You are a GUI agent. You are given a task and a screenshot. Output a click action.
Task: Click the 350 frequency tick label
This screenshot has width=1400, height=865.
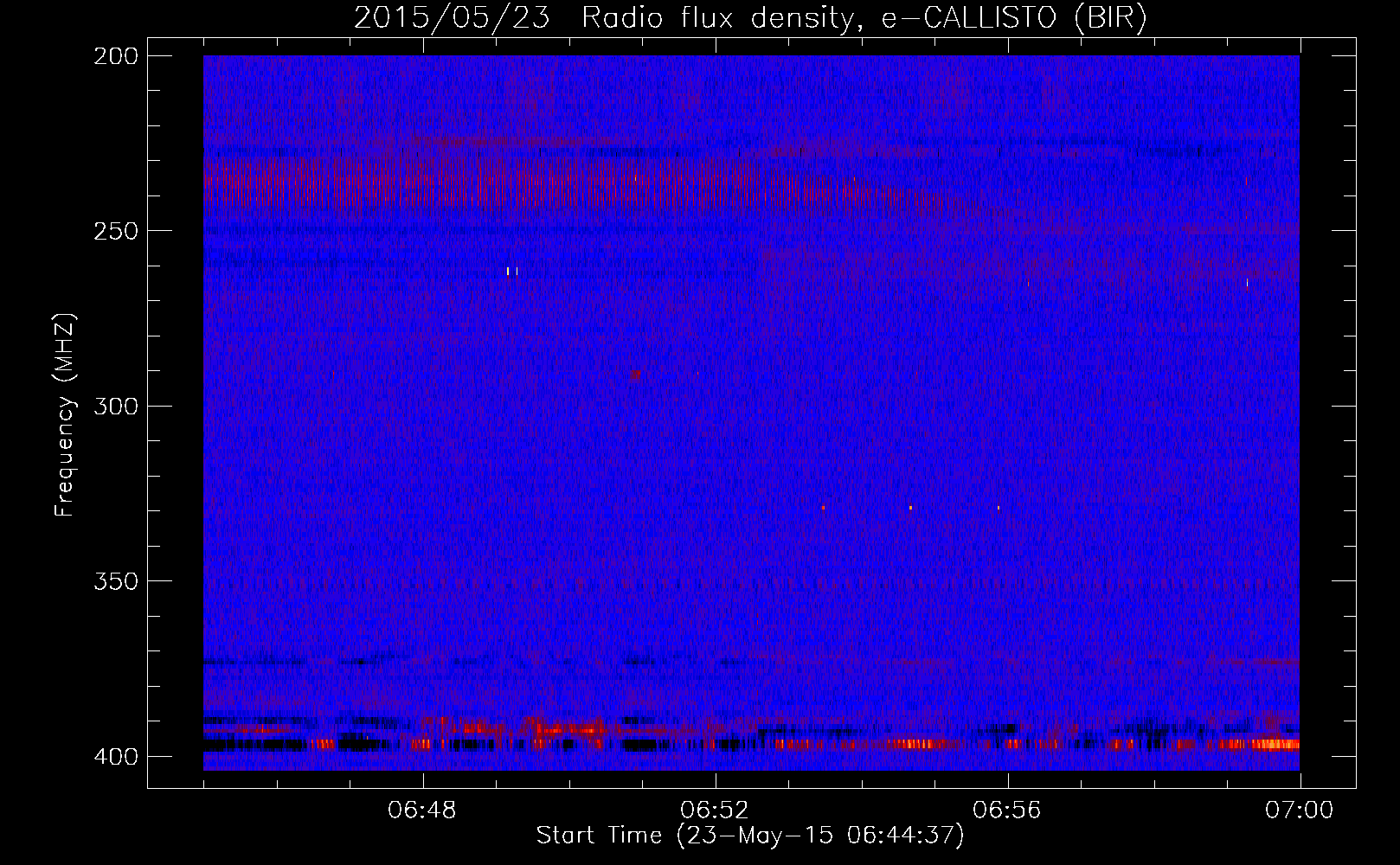click(x=115, y=581)
